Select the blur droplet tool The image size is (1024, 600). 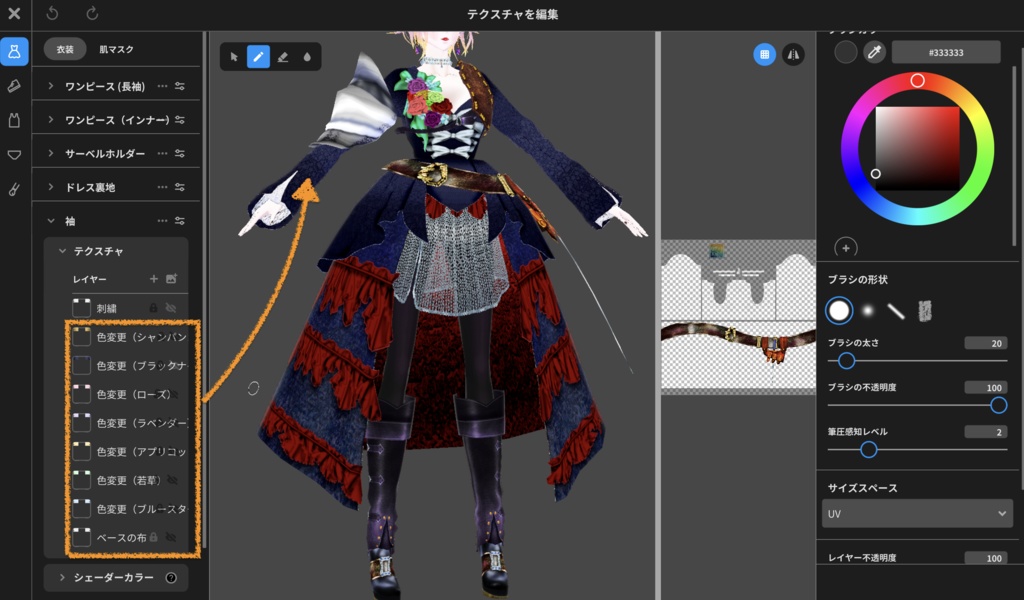click(308, 57)
